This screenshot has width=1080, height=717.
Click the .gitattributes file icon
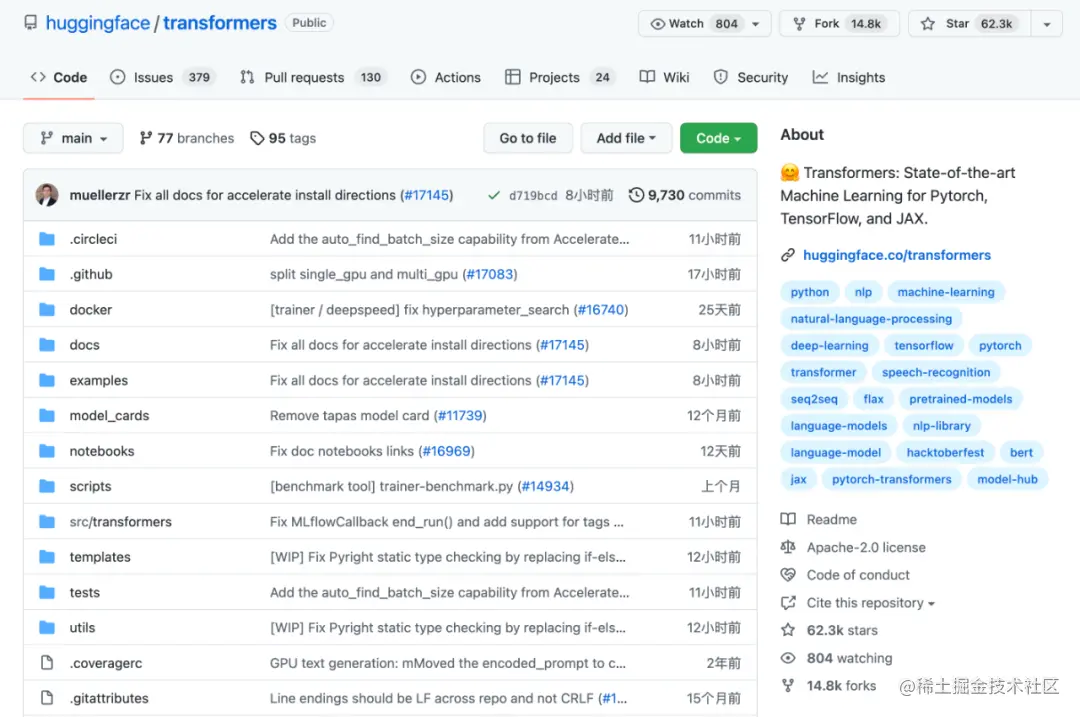[x=47, y=698]
